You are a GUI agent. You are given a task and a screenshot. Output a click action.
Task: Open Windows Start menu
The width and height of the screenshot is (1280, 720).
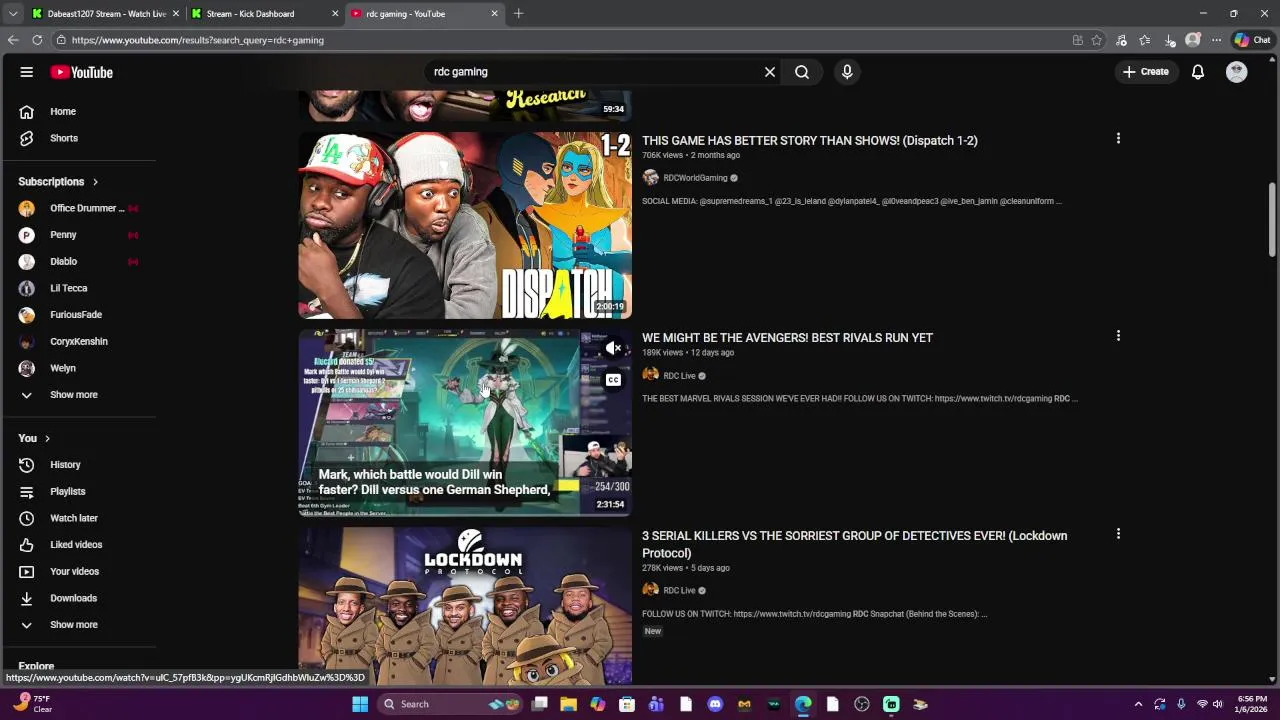click(x=360, y=704)
